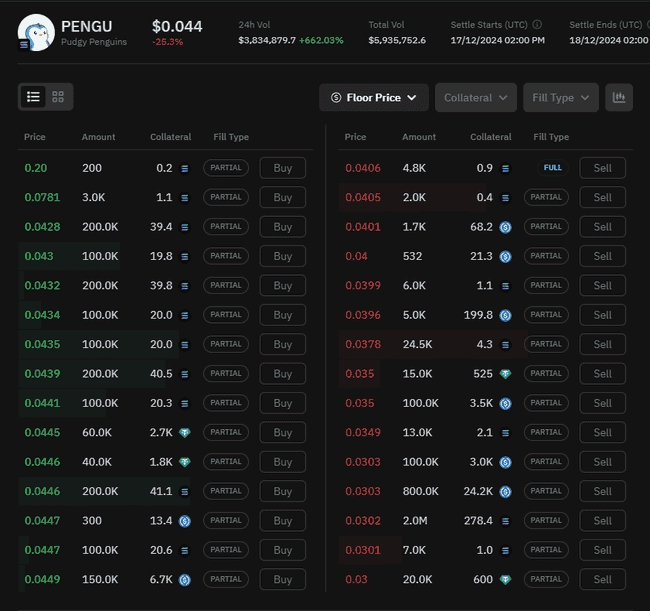The height and width of the screenshot is (611, 650).
Task: Open the chart view icon button
Action: 619,97
